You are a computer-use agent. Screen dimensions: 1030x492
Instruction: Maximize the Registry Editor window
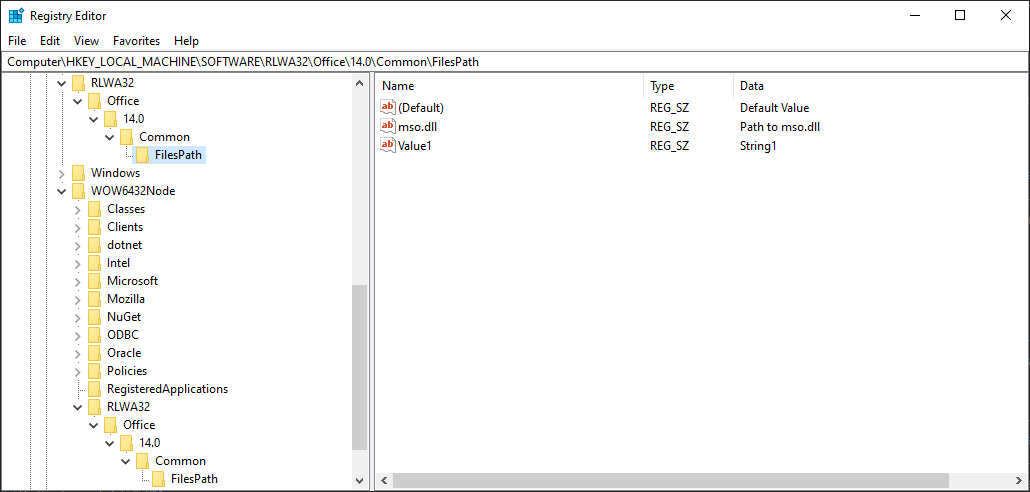(x=960, y=16)
